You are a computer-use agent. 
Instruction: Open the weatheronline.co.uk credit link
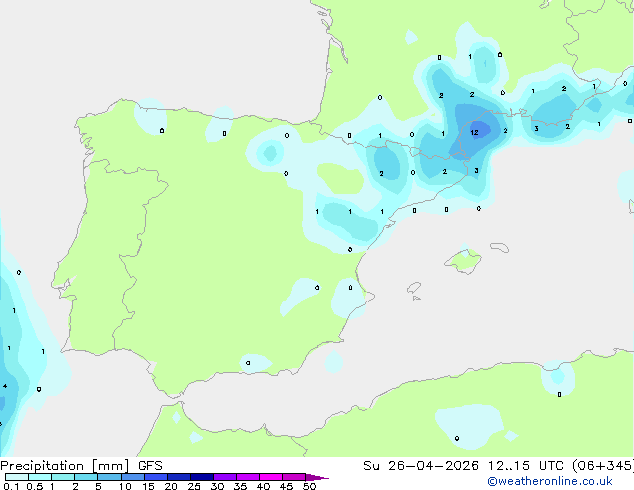tap(550, 481)
